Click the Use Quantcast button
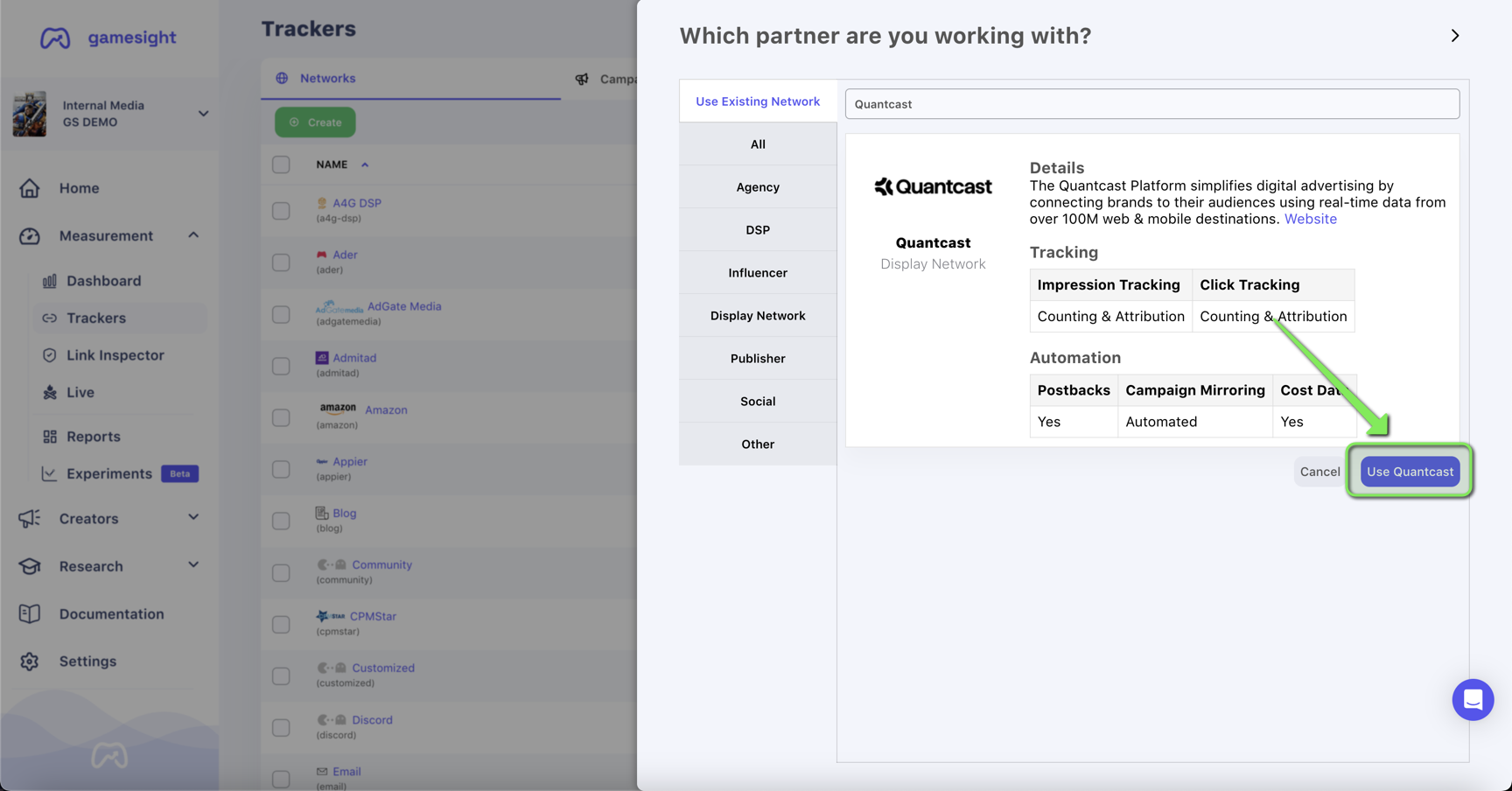 [1410, 472]
